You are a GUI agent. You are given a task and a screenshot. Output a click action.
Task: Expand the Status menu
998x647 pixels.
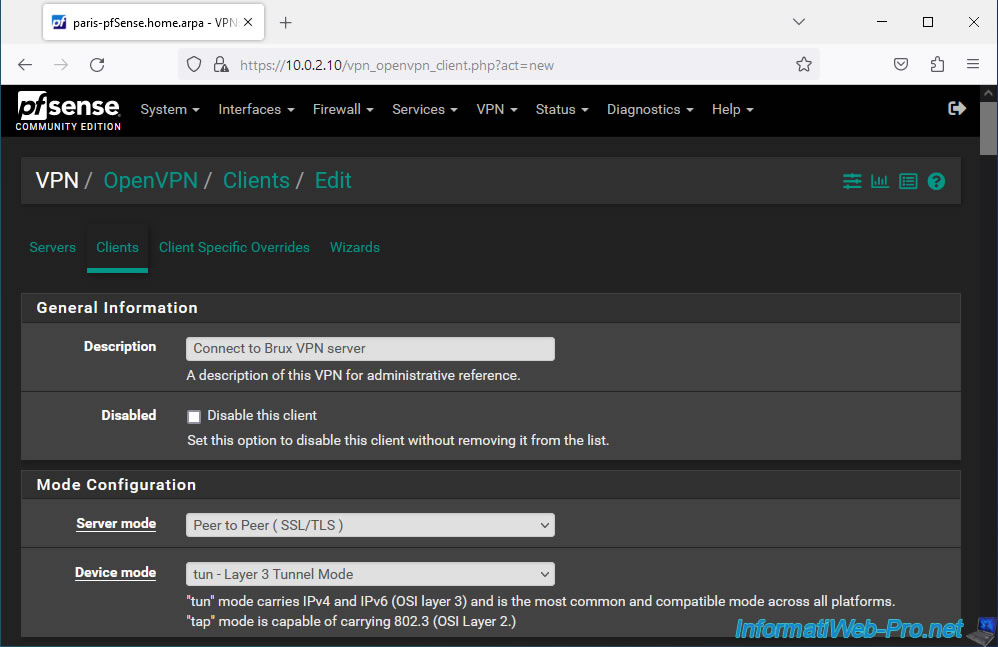pyautogui.click(x=561, y=109)
